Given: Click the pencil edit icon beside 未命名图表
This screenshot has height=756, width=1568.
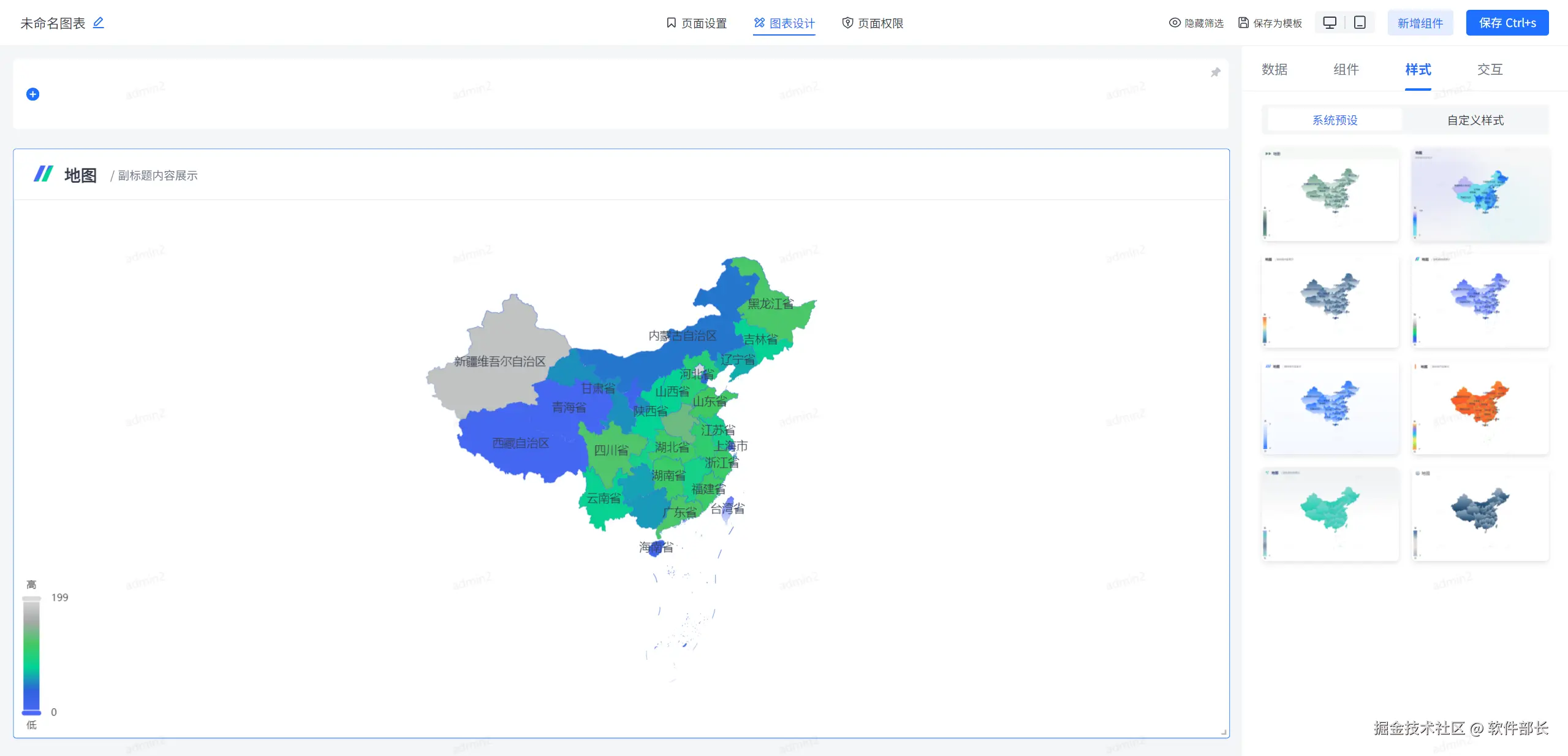Looking at the screenshot, I should click(x=98, y=23).
